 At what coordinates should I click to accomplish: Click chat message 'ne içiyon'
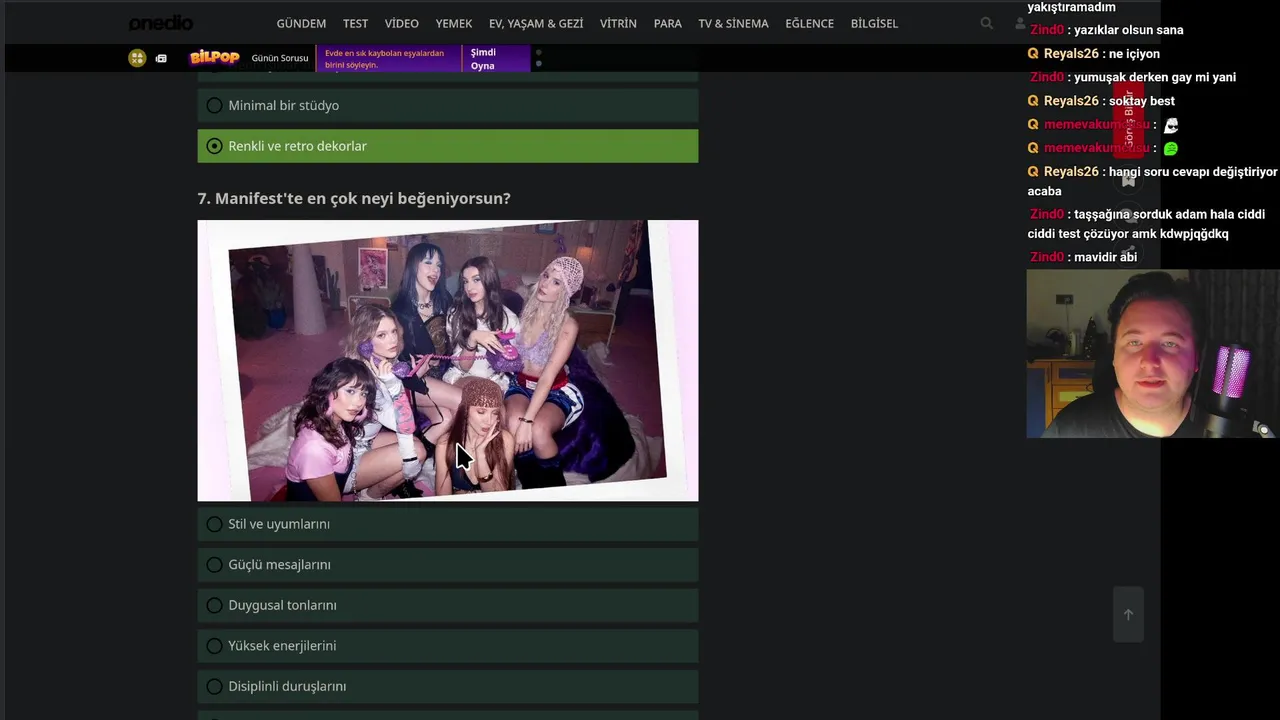pos(1134,54)
